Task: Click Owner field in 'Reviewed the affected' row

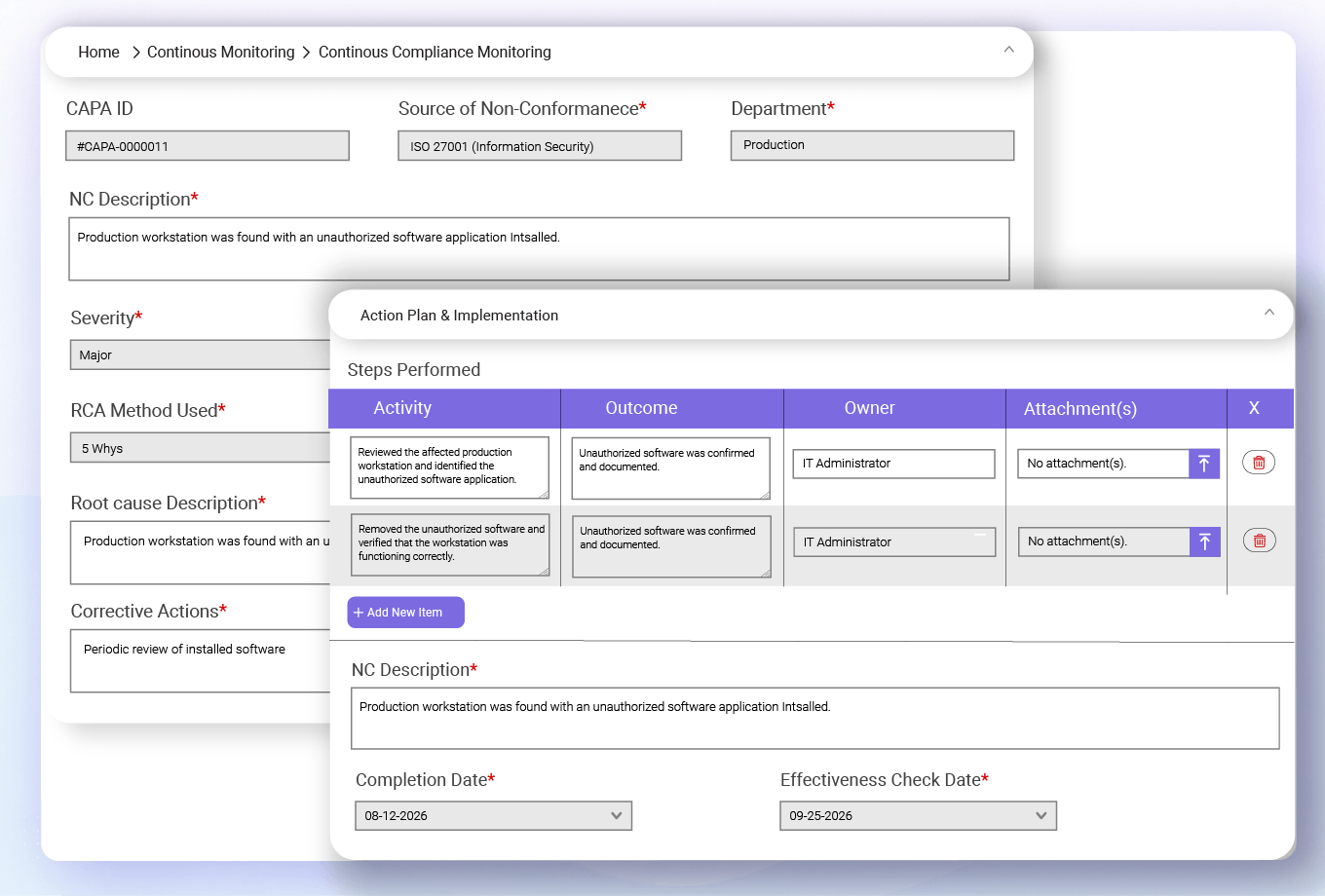Action: 893,464
